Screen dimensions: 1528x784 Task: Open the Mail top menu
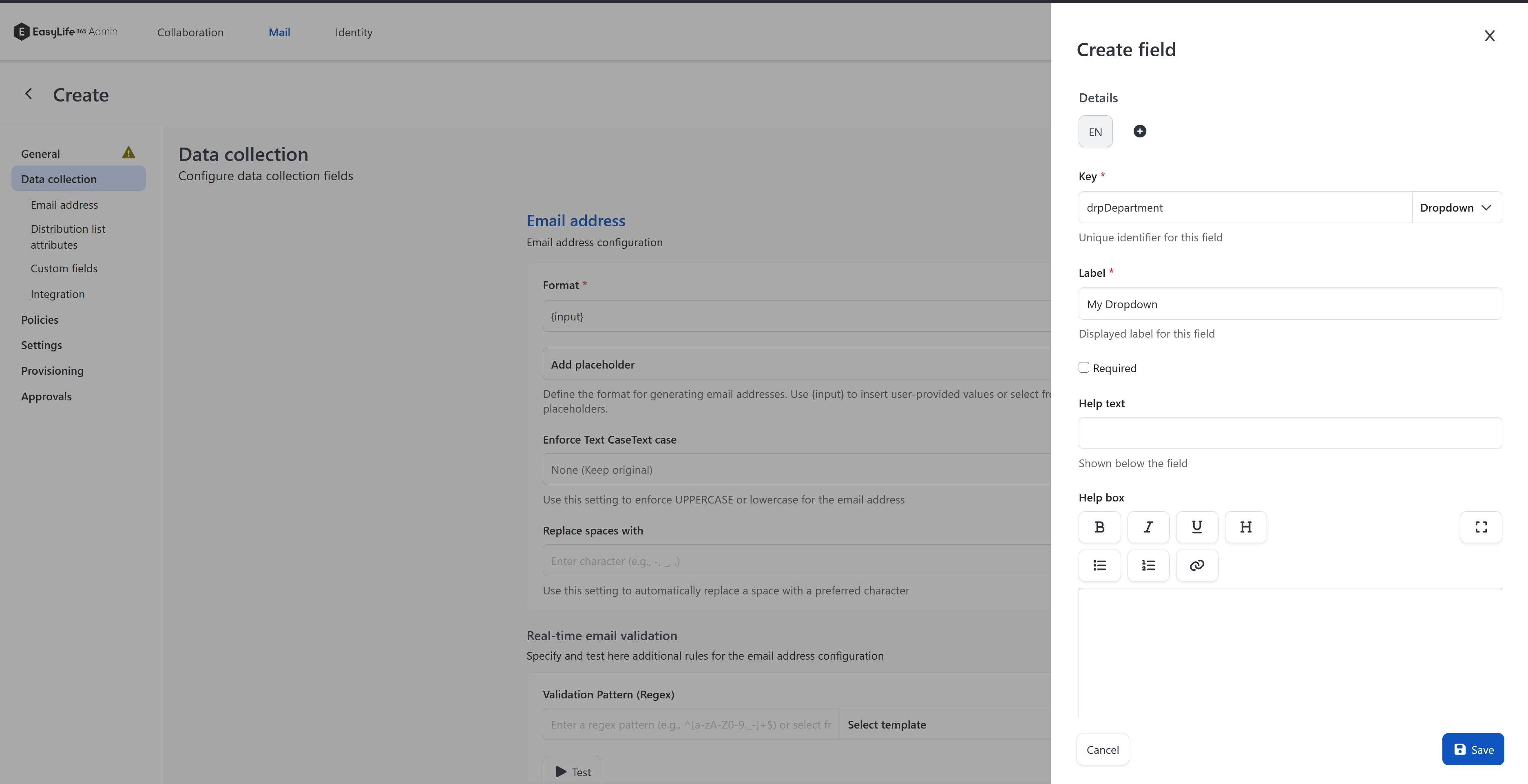click(279, 32)
